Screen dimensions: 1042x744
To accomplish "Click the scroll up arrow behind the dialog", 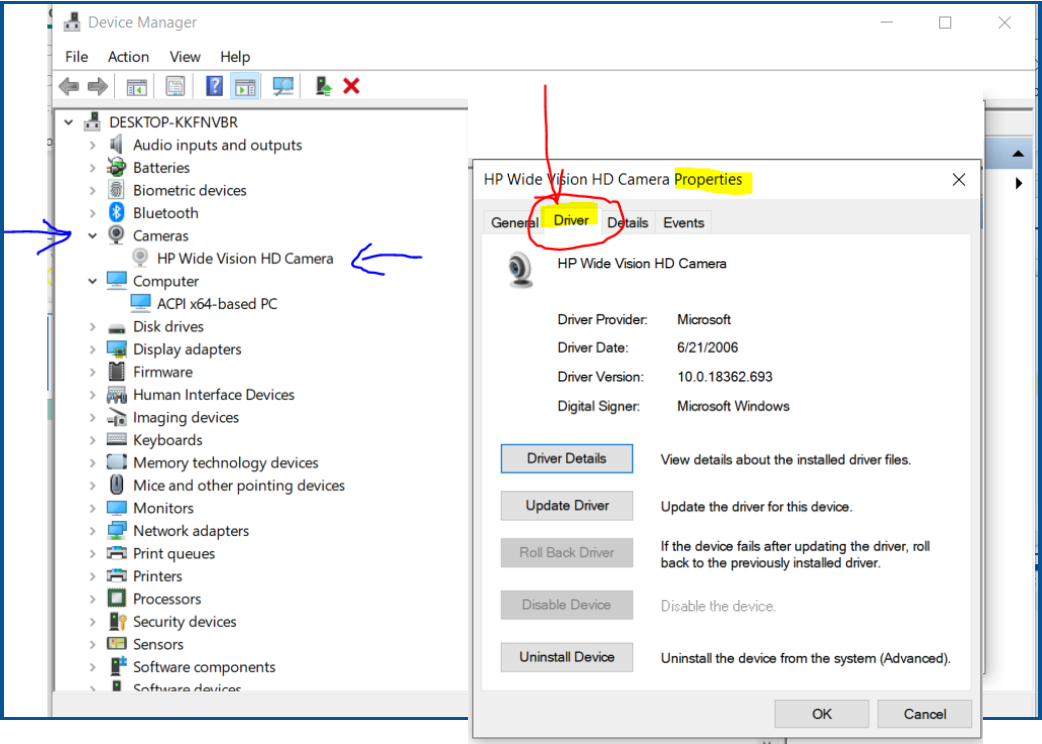I will [1017, 154].
